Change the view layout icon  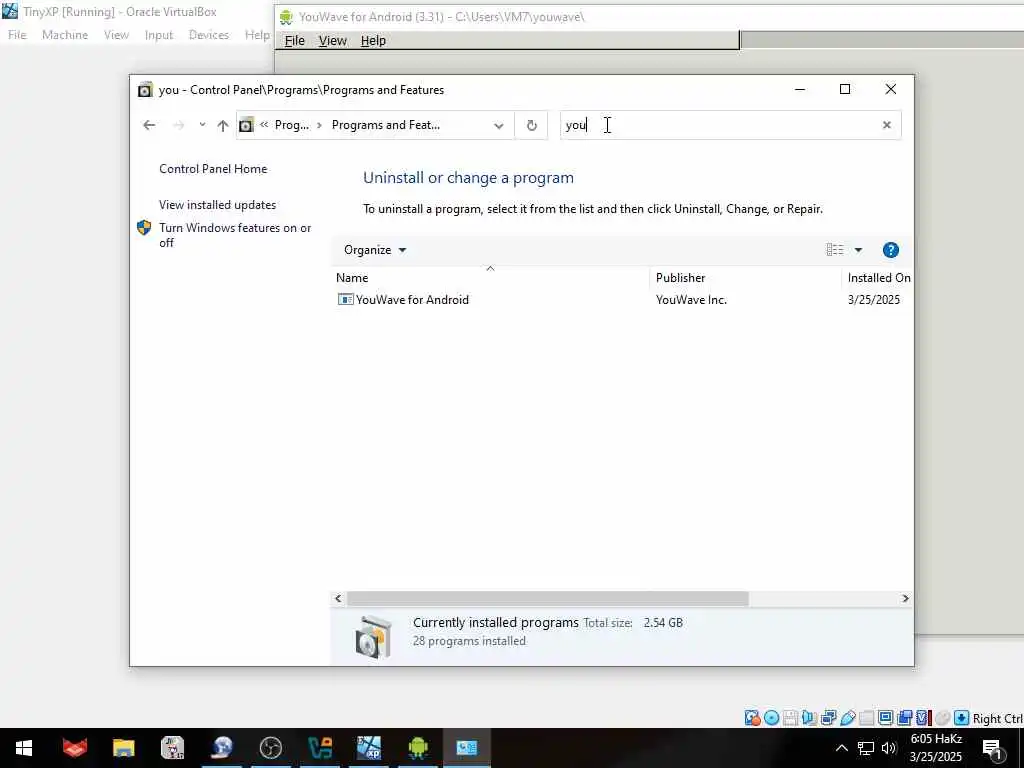pos(835,250)
